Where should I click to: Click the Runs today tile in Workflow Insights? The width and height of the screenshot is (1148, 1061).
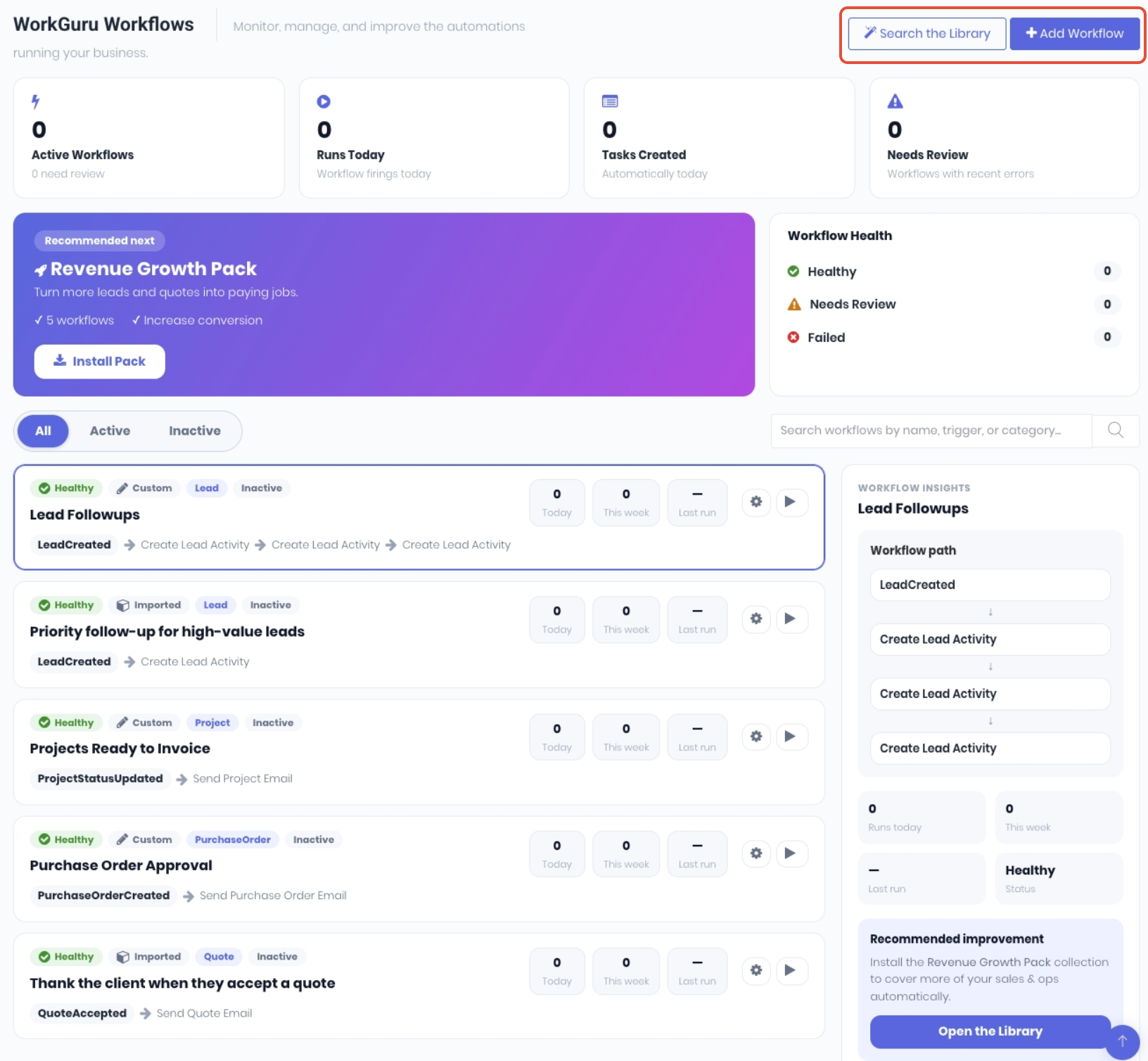point(922,818)
